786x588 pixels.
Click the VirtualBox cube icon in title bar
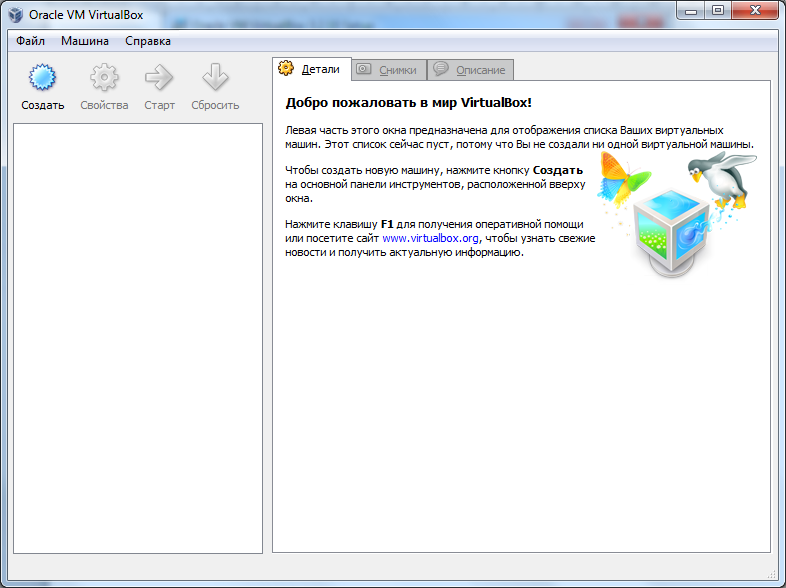[x=16, y=15]
